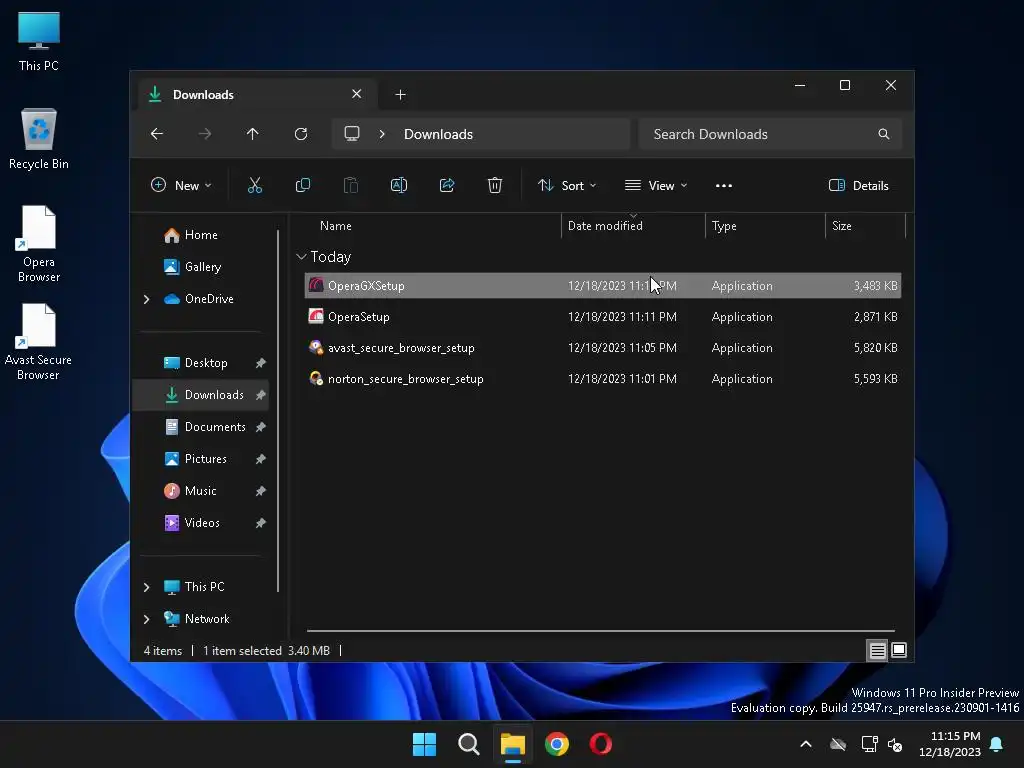Add a new tab
Screen dimensions: 1024x768
(x=400, y=95)
